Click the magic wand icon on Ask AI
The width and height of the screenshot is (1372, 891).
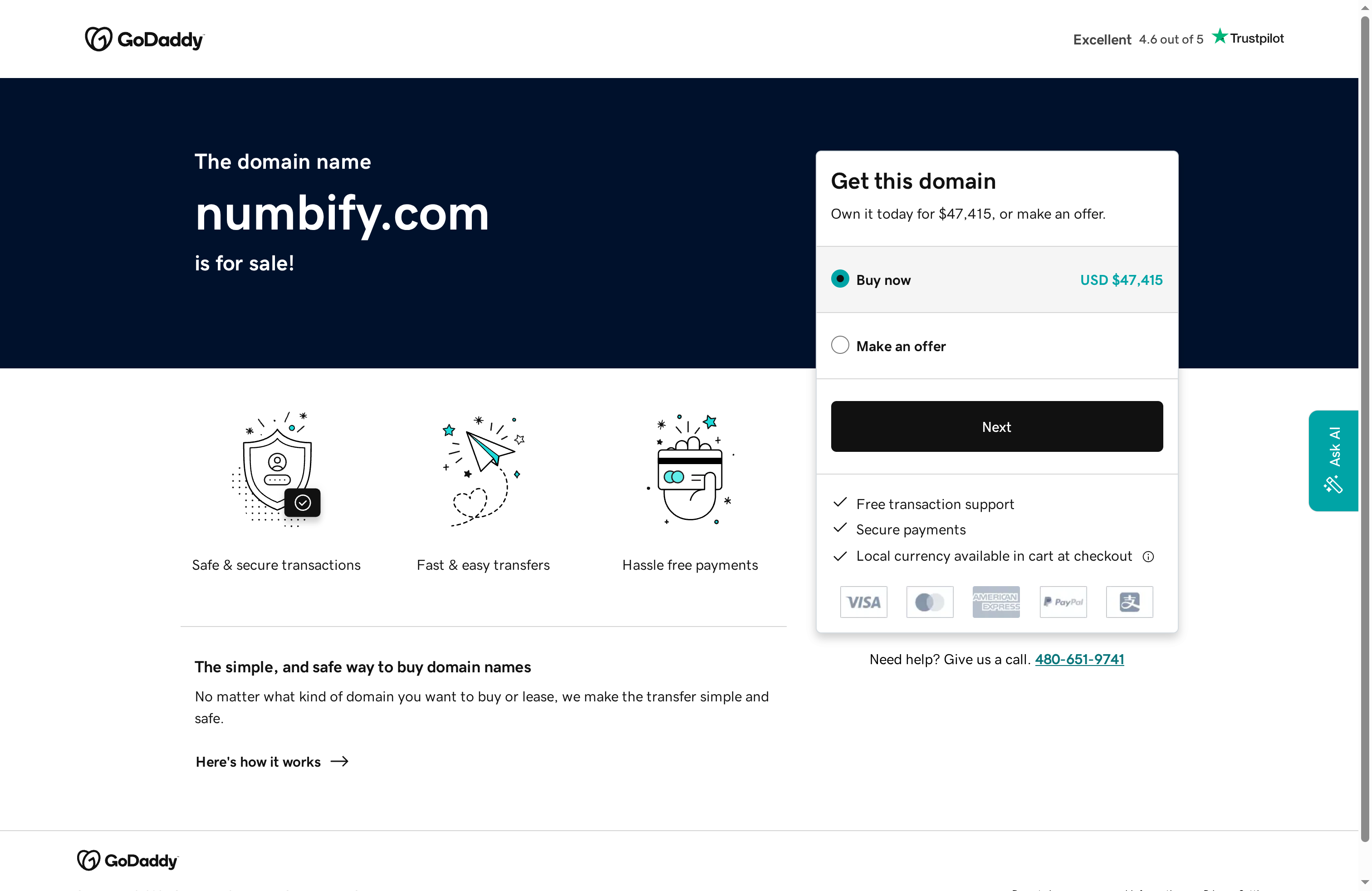pos(1333,485)
